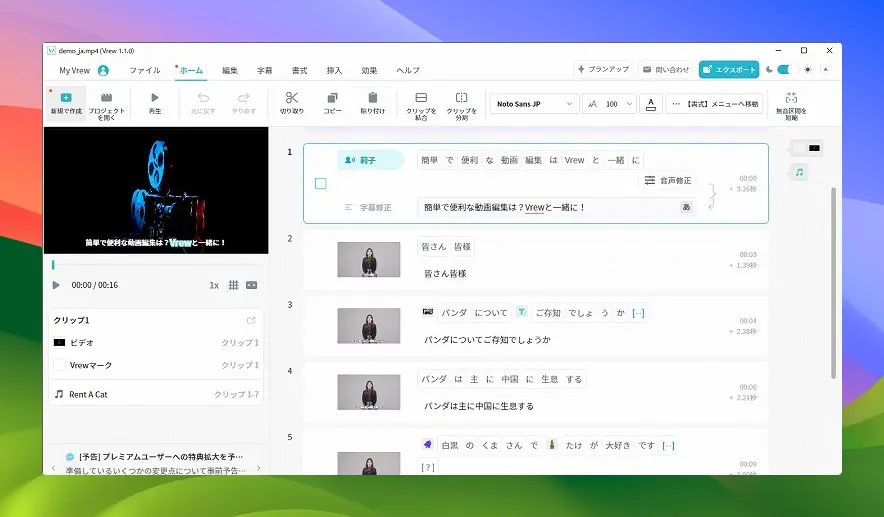Select the clip 4 パンダは主に thumbnail
Screen dimensions: 884x517
pos(369,392)
